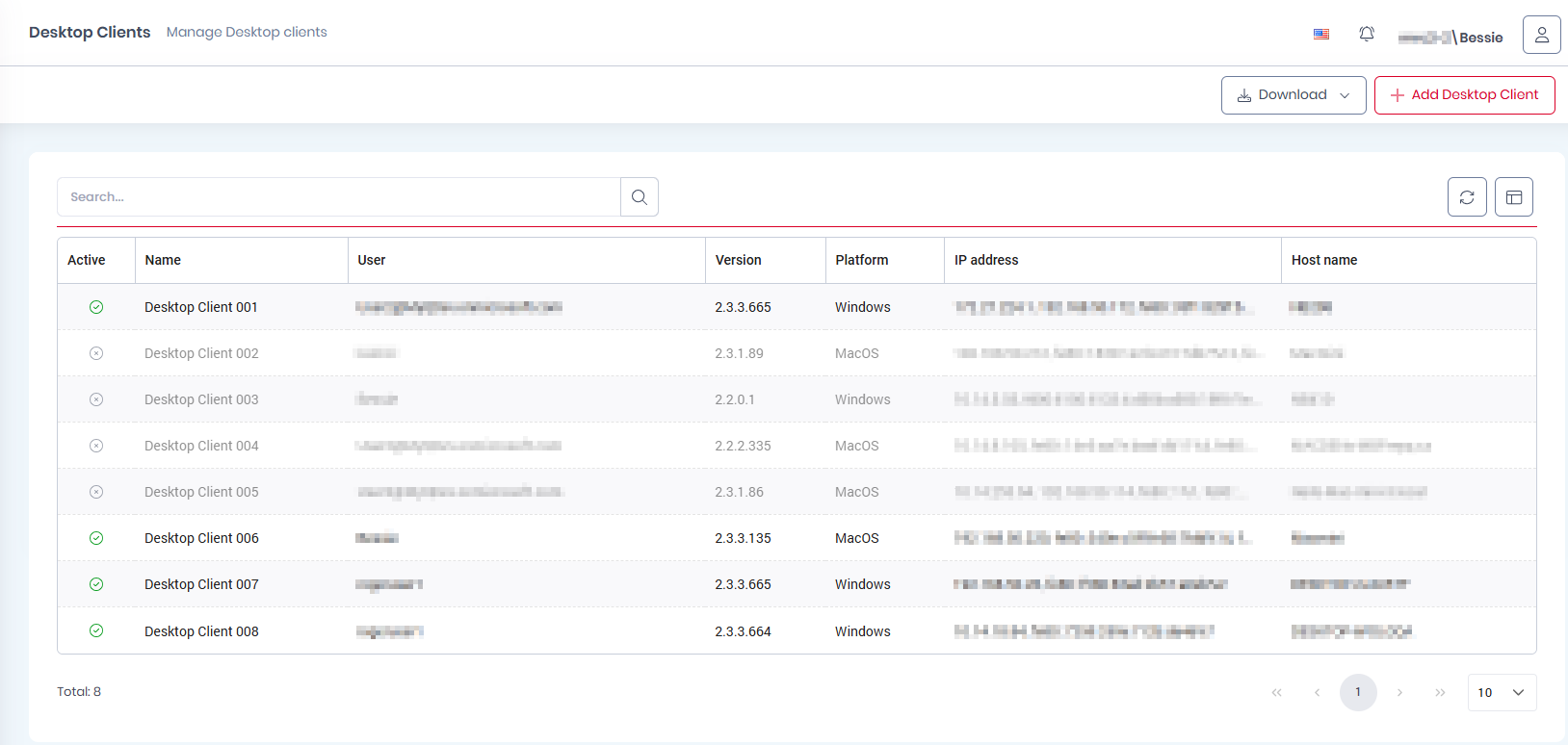Toggle active status of Desktop Client 007
Image resolution: width=1568 pixels, height=745 pixels.
coord(96,584)
